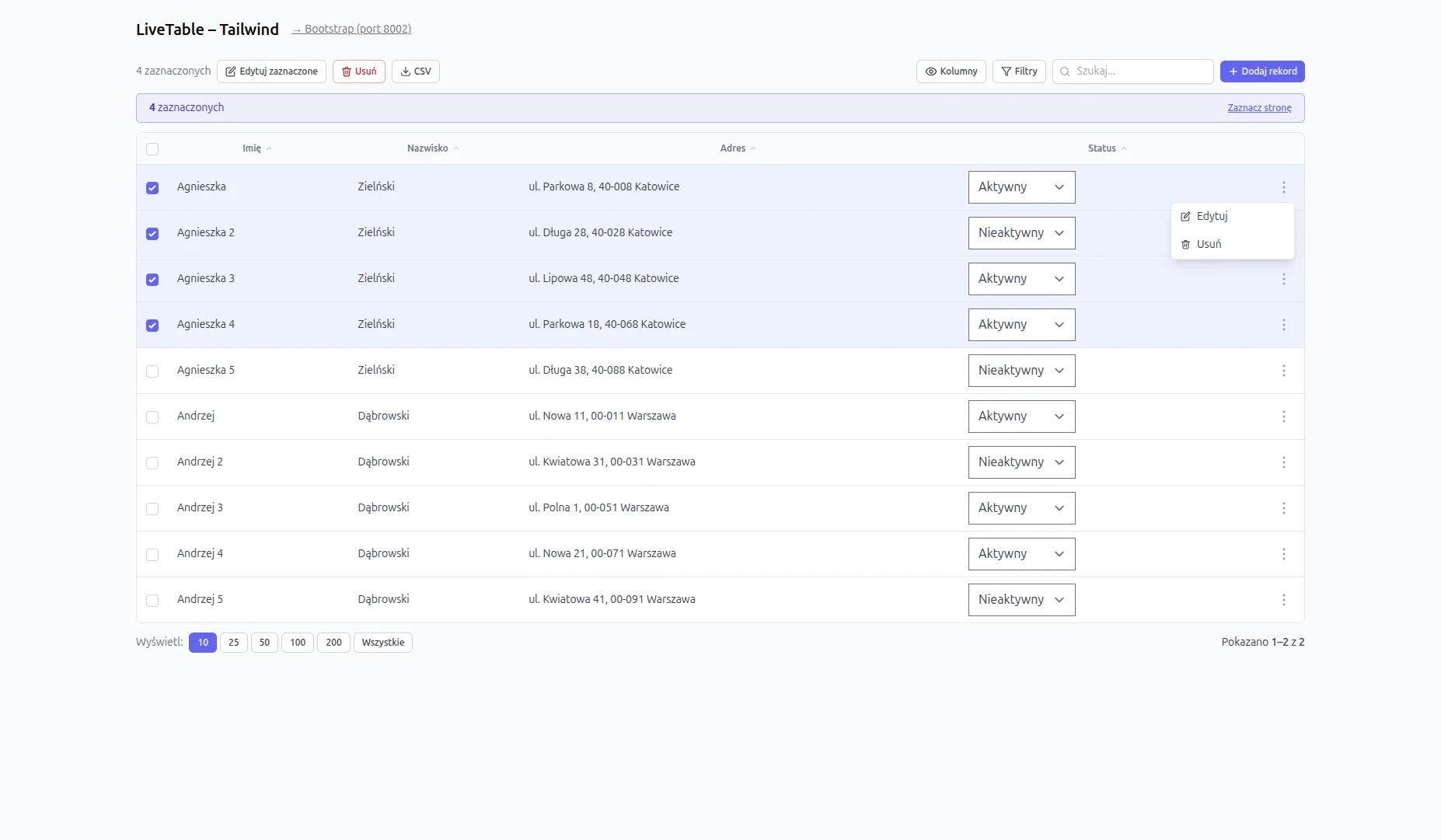1441x840 pixels.
Task: Click the eye icon on the Kolumny button
Action: (930, 71)
